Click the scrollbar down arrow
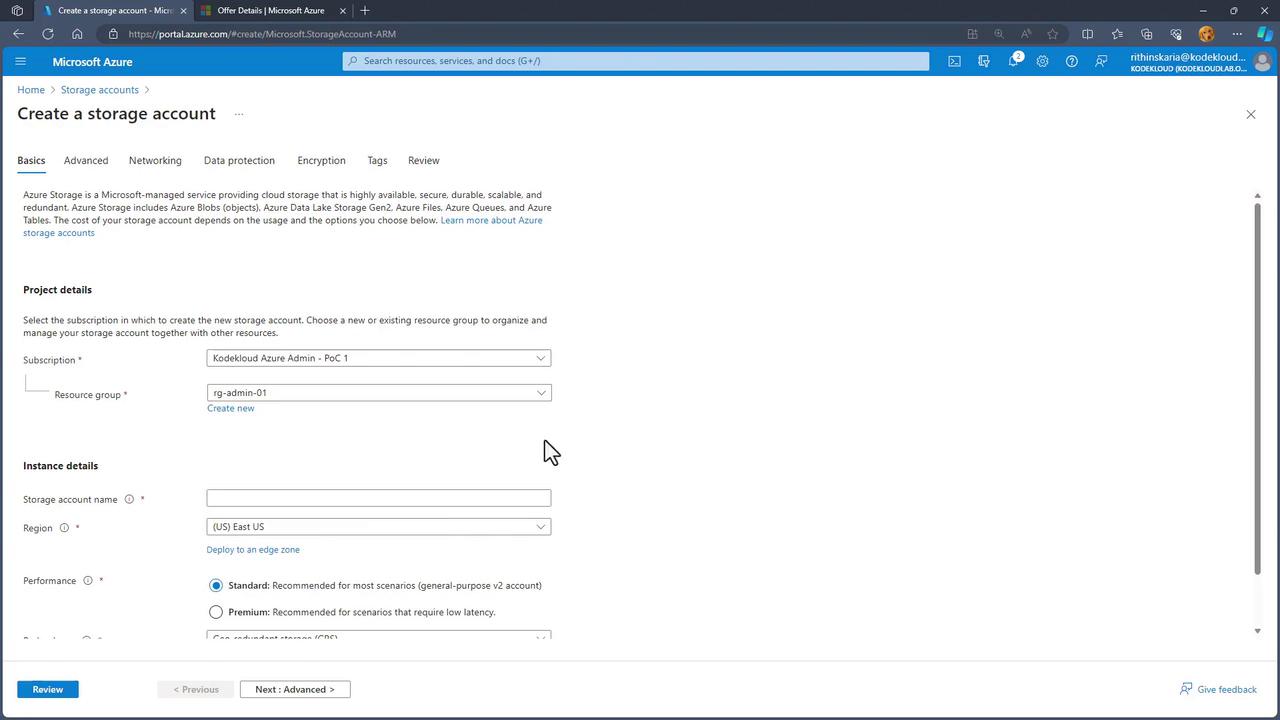The width and height of the screenshot is (1280, 720). pos(1257,631)
